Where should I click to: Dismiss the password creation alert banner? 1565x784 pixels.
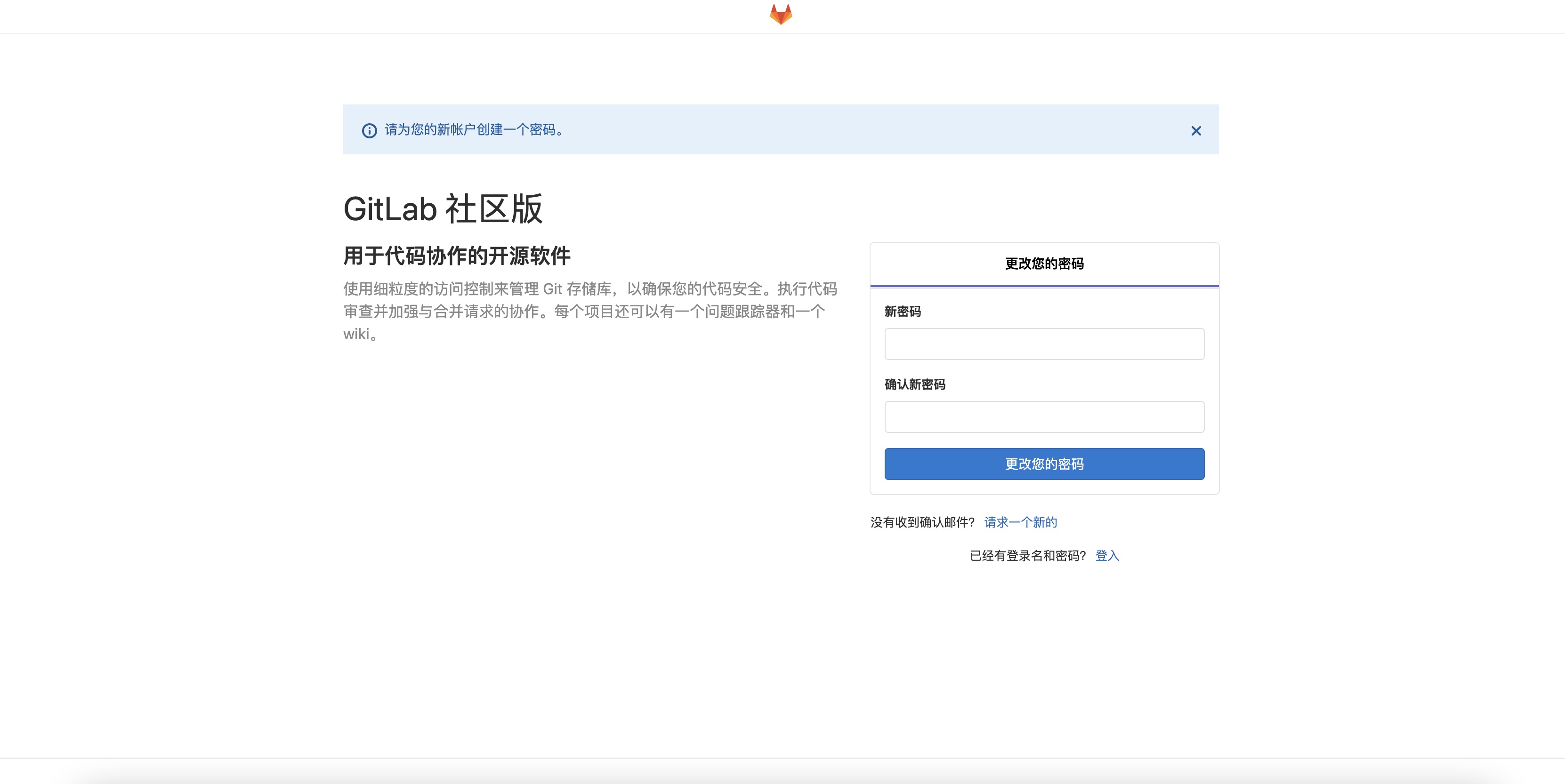1195,130
